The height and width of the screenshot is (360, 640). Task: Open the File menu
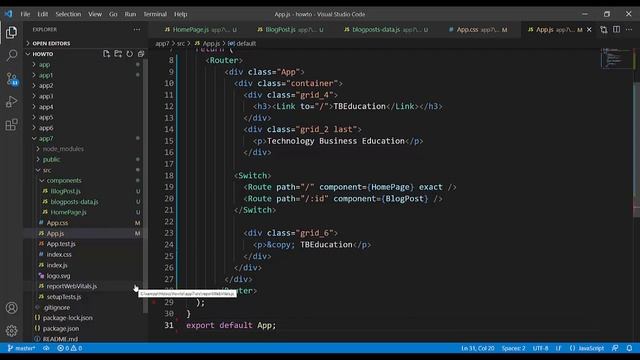pos(25,14)
